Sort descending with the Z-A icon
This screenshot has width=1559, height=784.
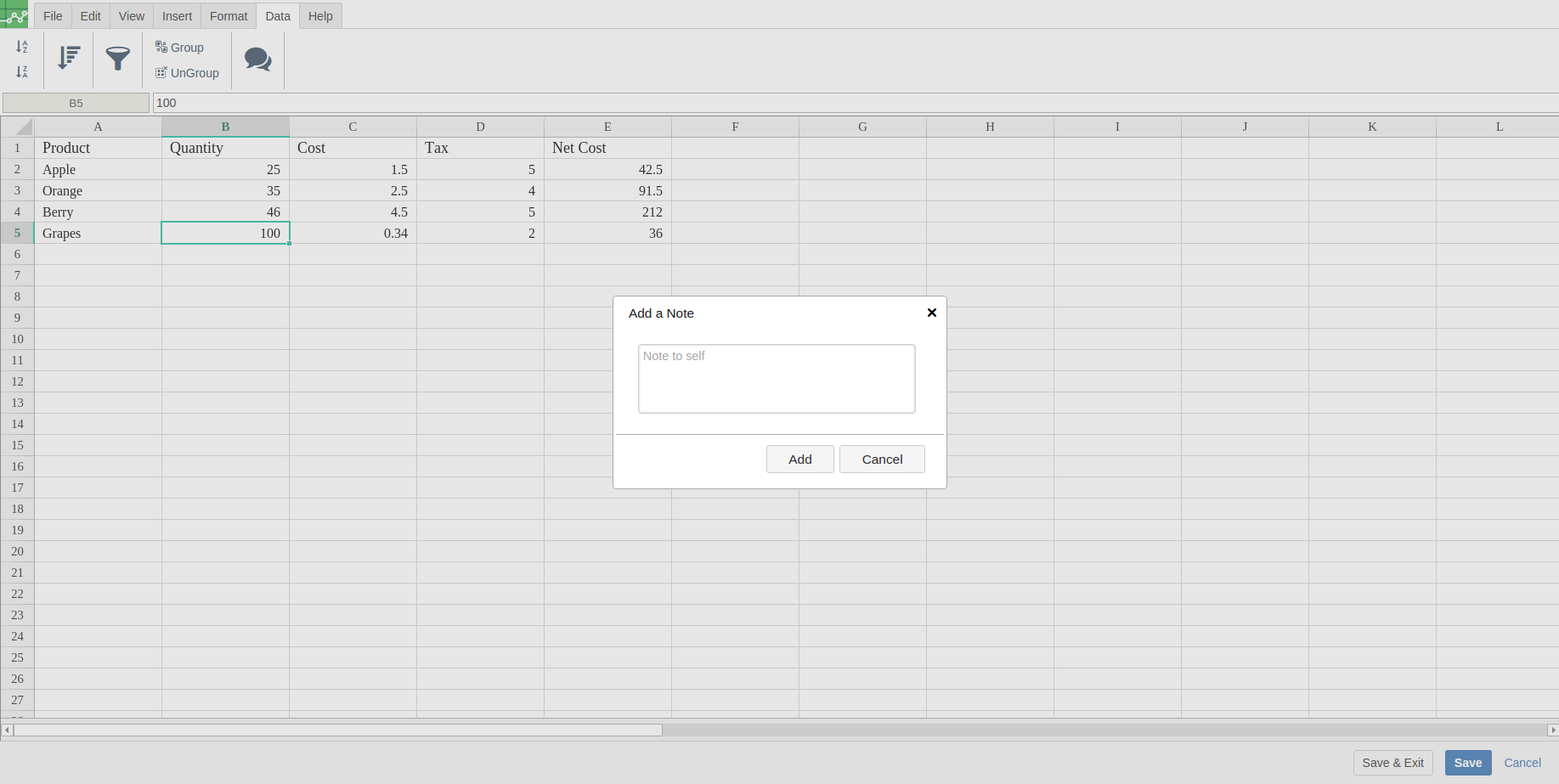click(22, 72)
